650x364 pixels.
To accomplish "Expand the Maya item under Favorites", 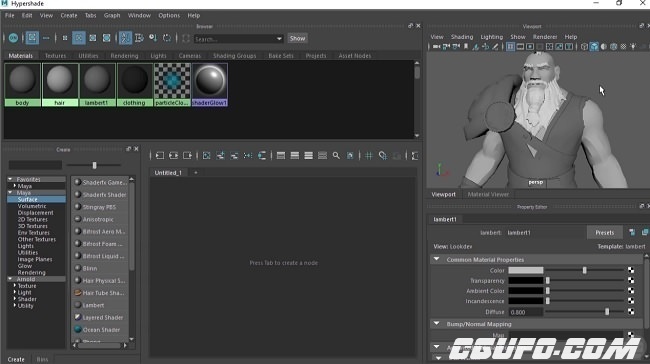I will tap(15, 186).
